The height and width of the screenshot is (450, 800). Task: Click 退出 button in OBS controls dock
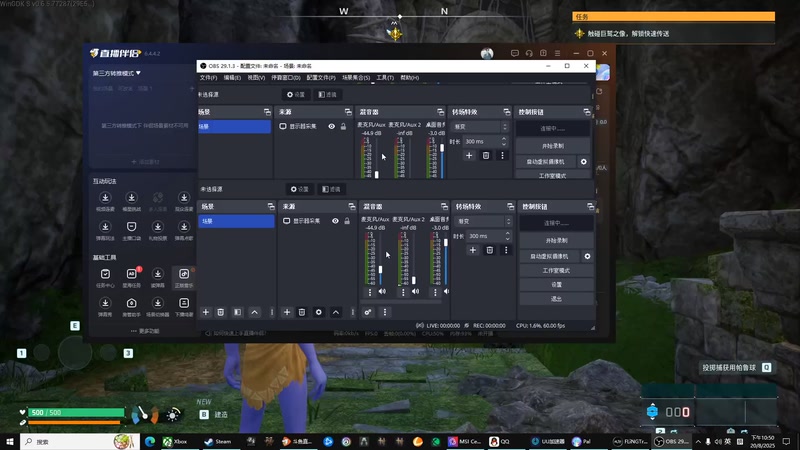coord(556,299)
